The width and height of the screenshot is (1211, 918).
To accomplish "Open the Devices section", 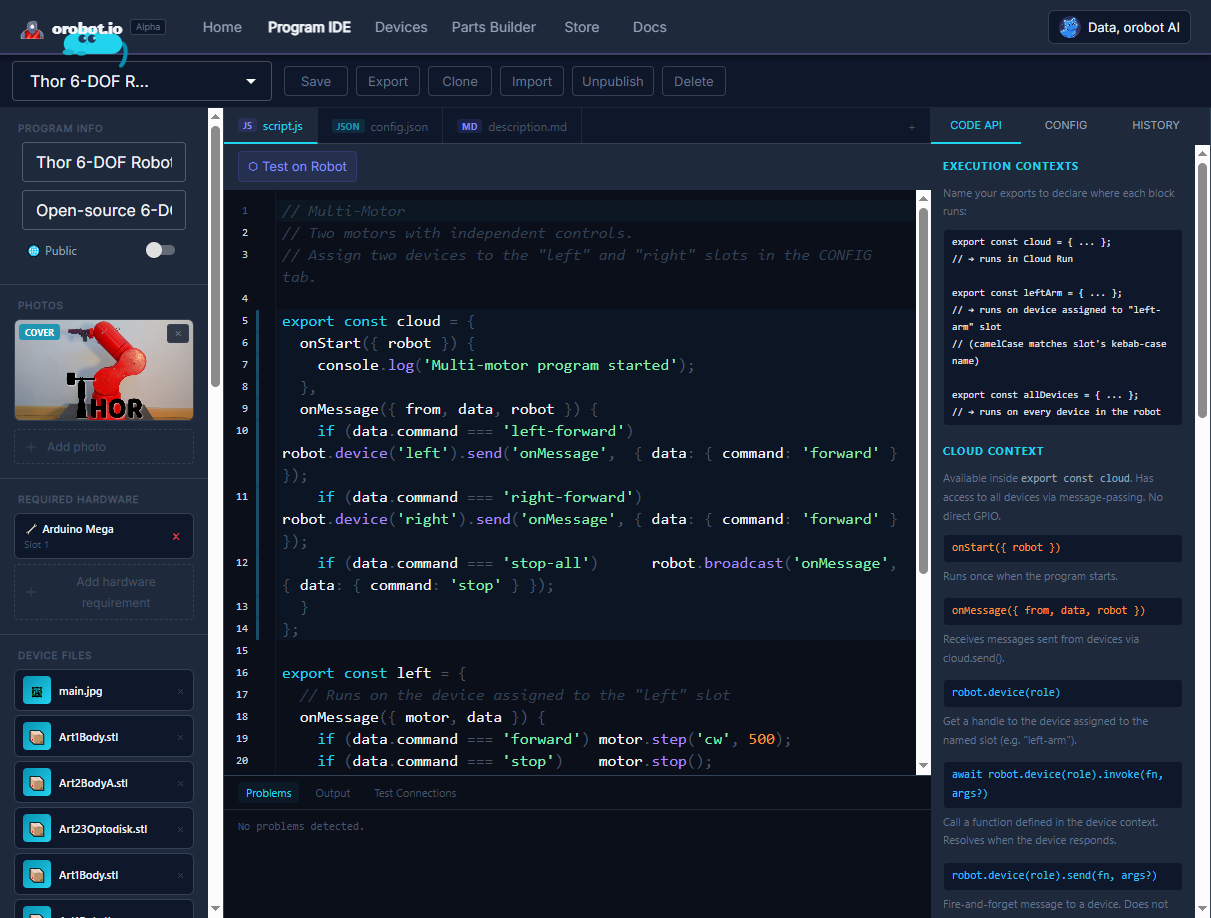I will tap(401, 27).
